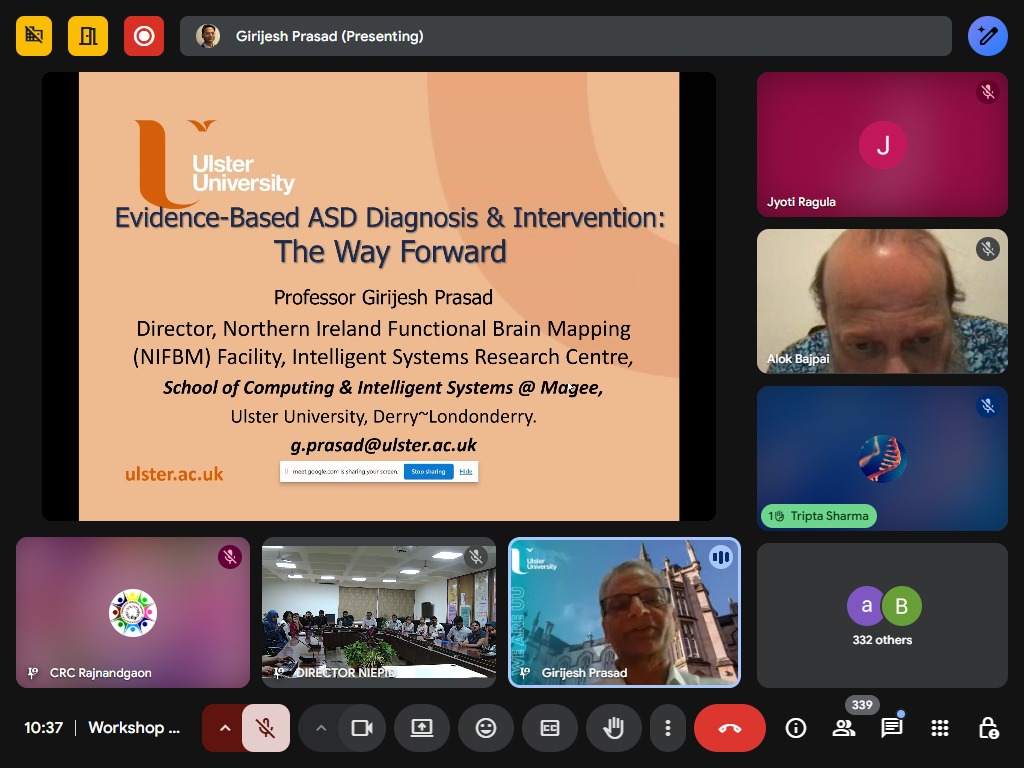Click the red recording indicator button
The image size is (1024, 768).
[144, 35]
